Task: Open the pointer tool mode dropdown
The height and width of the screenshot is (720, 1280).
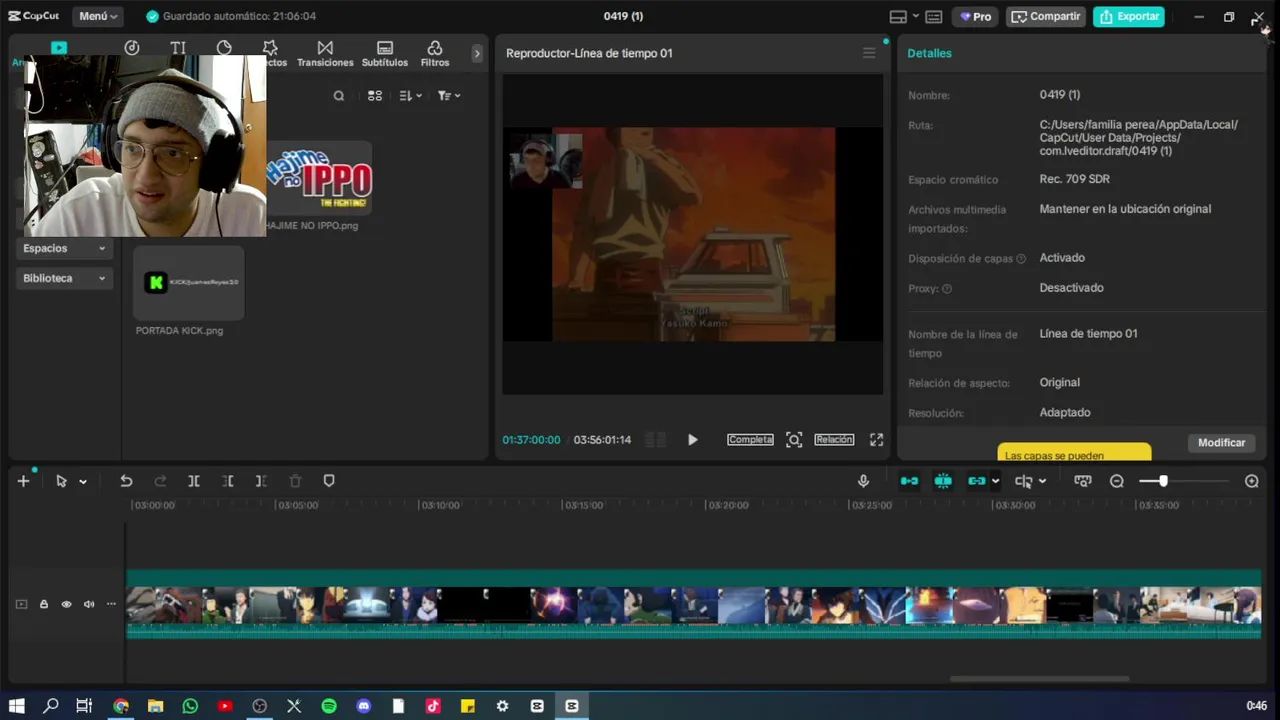Action: point(83,482)
